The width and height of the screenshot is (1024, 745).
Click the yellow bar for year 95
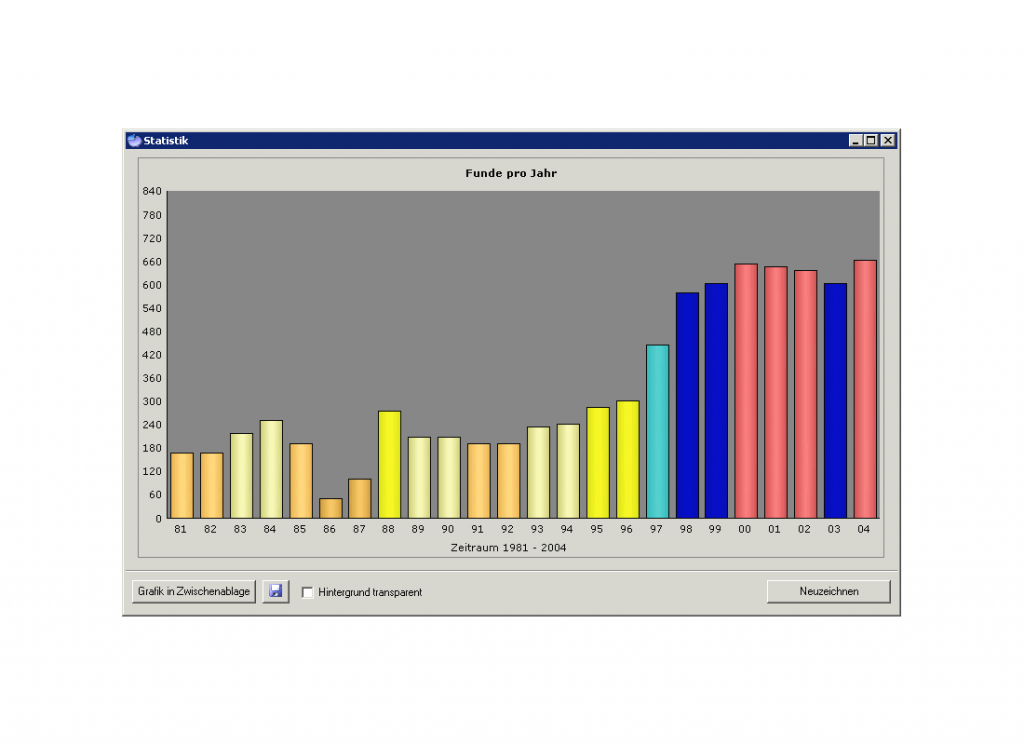(x=598, y=463)
